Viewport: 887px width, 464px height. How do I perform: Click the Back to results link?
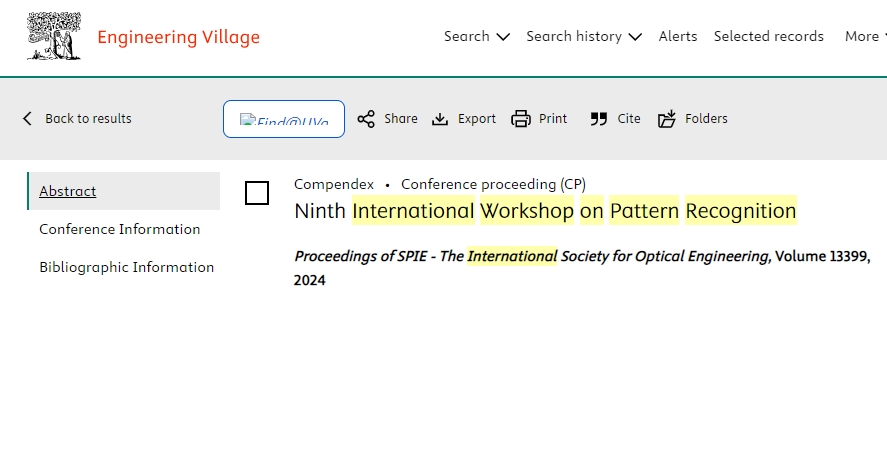point(88,119)
